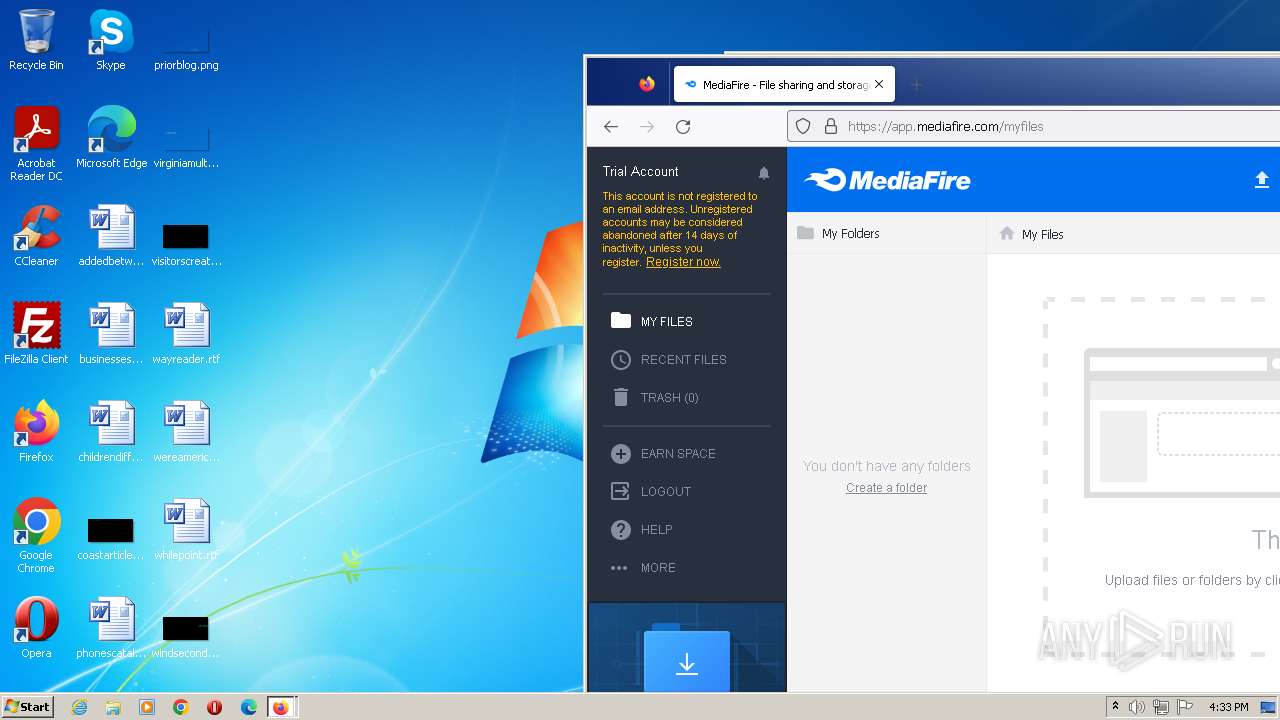Select the wayreader.rtf document

coord(186,334)
